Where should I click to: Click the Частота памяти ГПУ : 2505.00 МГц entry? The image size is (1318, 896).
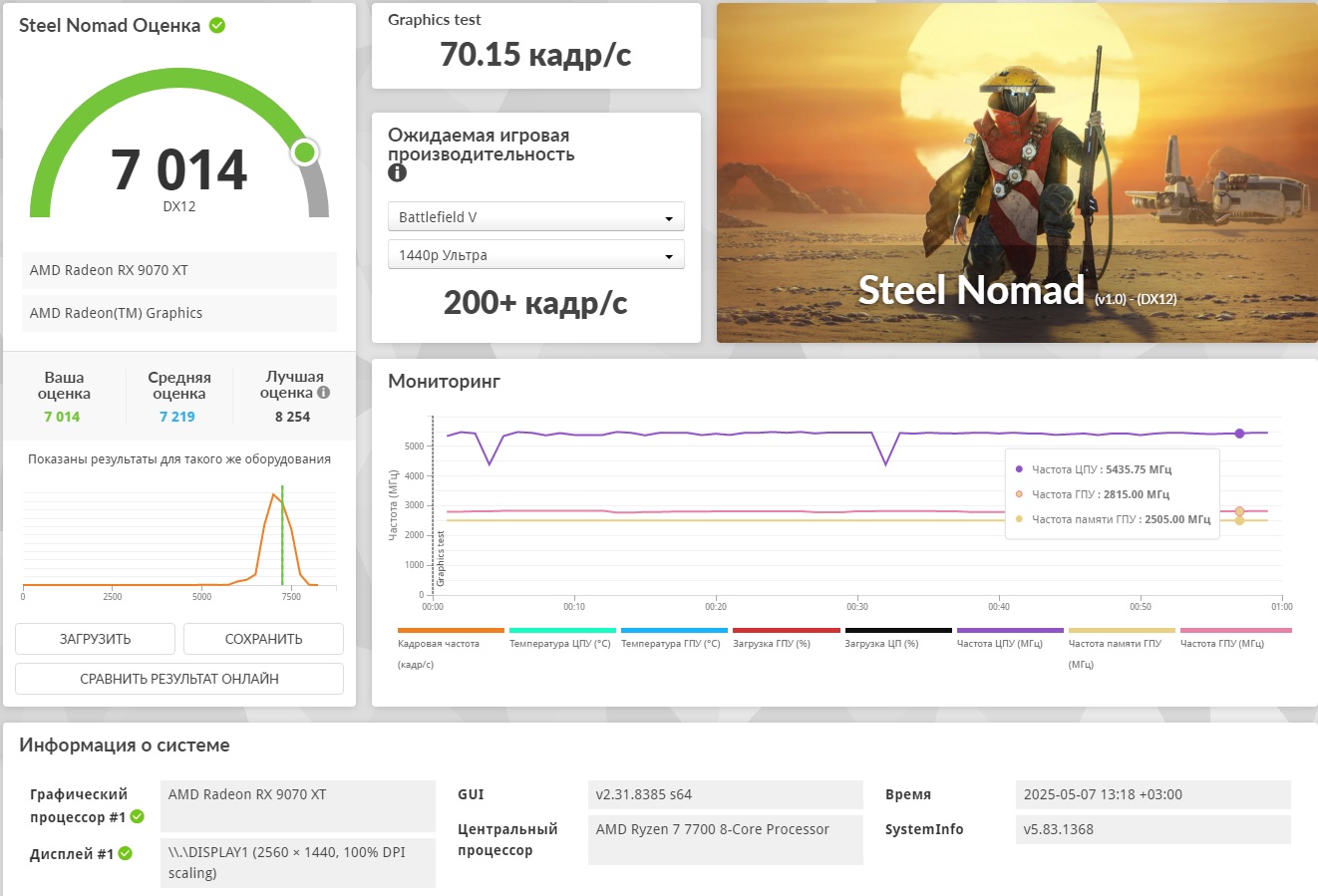click(x=1113, y=519)
